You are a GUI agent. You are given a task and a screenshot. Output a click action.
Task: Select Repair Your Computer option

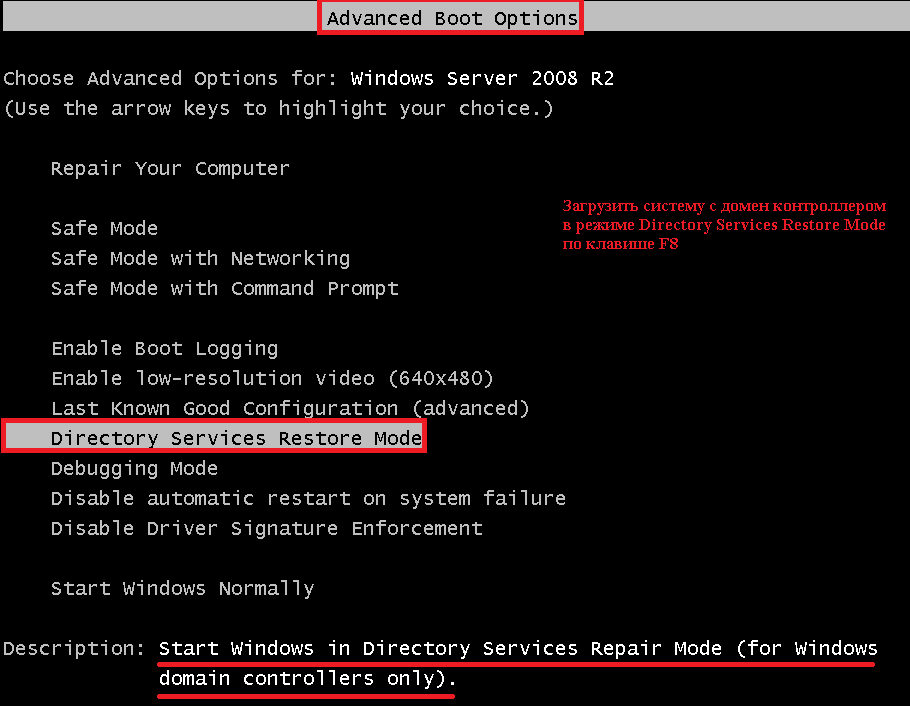coord(170,168)
